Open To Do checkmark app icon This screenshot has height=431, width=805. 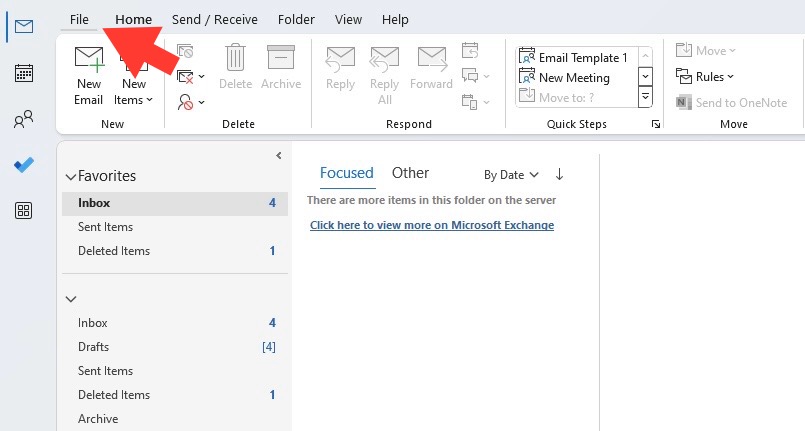click(x=24, y=165)
